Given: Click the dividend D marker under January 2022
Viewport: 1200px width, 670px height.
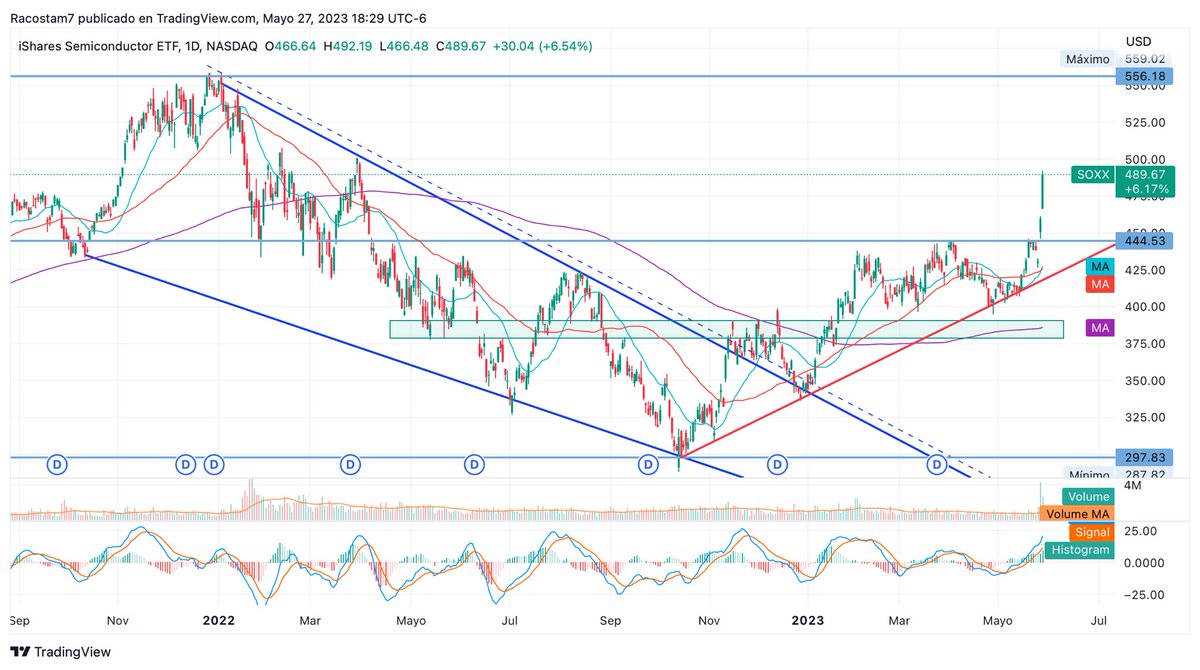Looking at the screenshot, I should coord(214,464).
